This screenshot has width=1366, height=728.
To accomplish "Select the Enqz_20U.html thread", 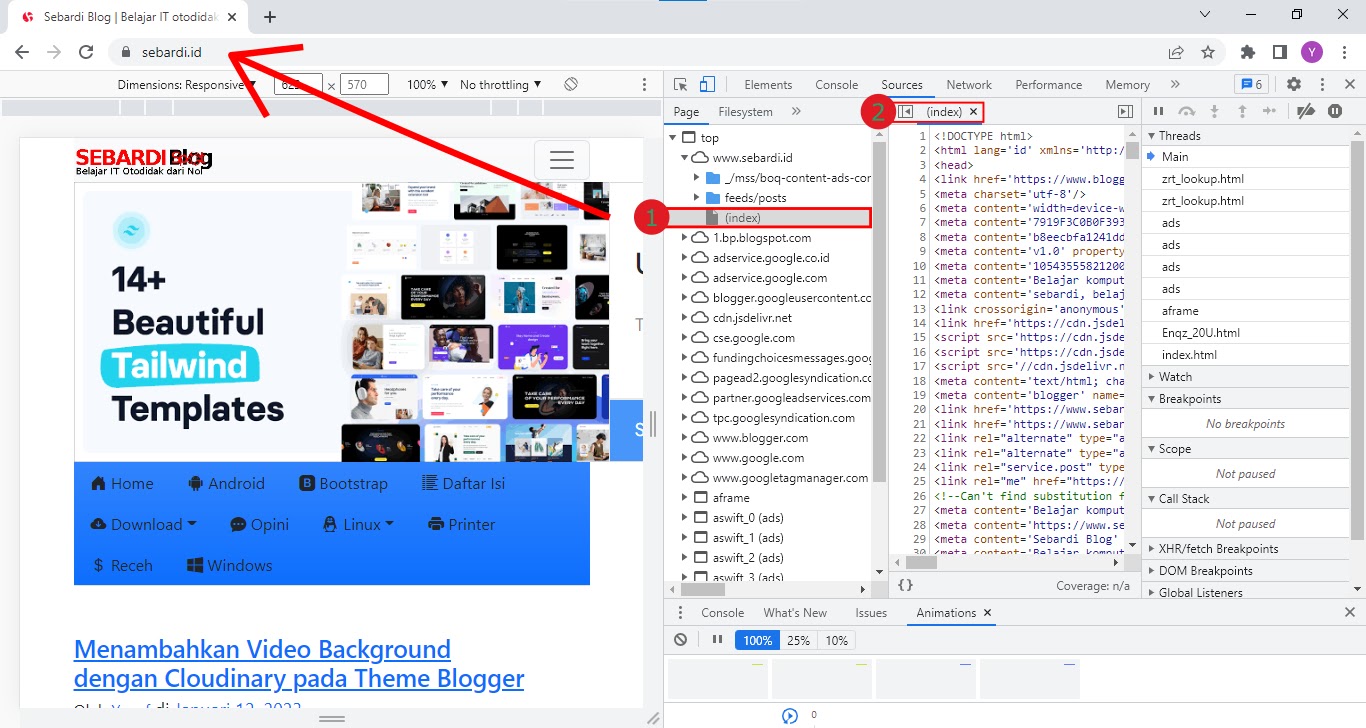I will [1246, 333].
